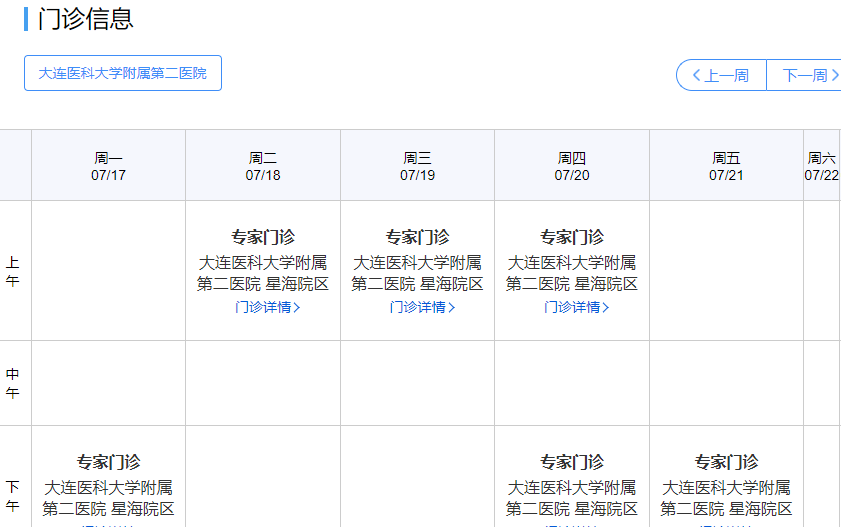The width and height of the screenshot is (841, 527).
Task: Go to previous week with 上一周
Action: point(721,76)
